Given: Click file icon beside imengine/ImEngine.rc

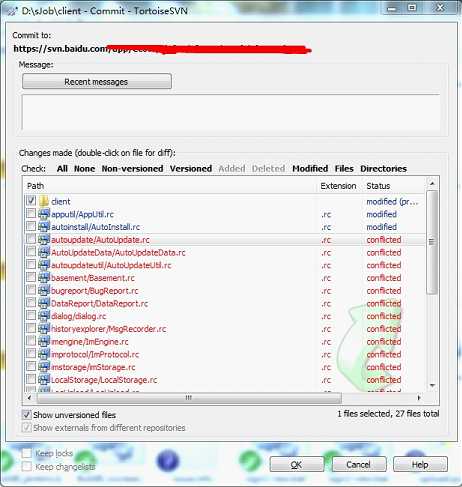Looking at the screenshot, I should 44,341.
